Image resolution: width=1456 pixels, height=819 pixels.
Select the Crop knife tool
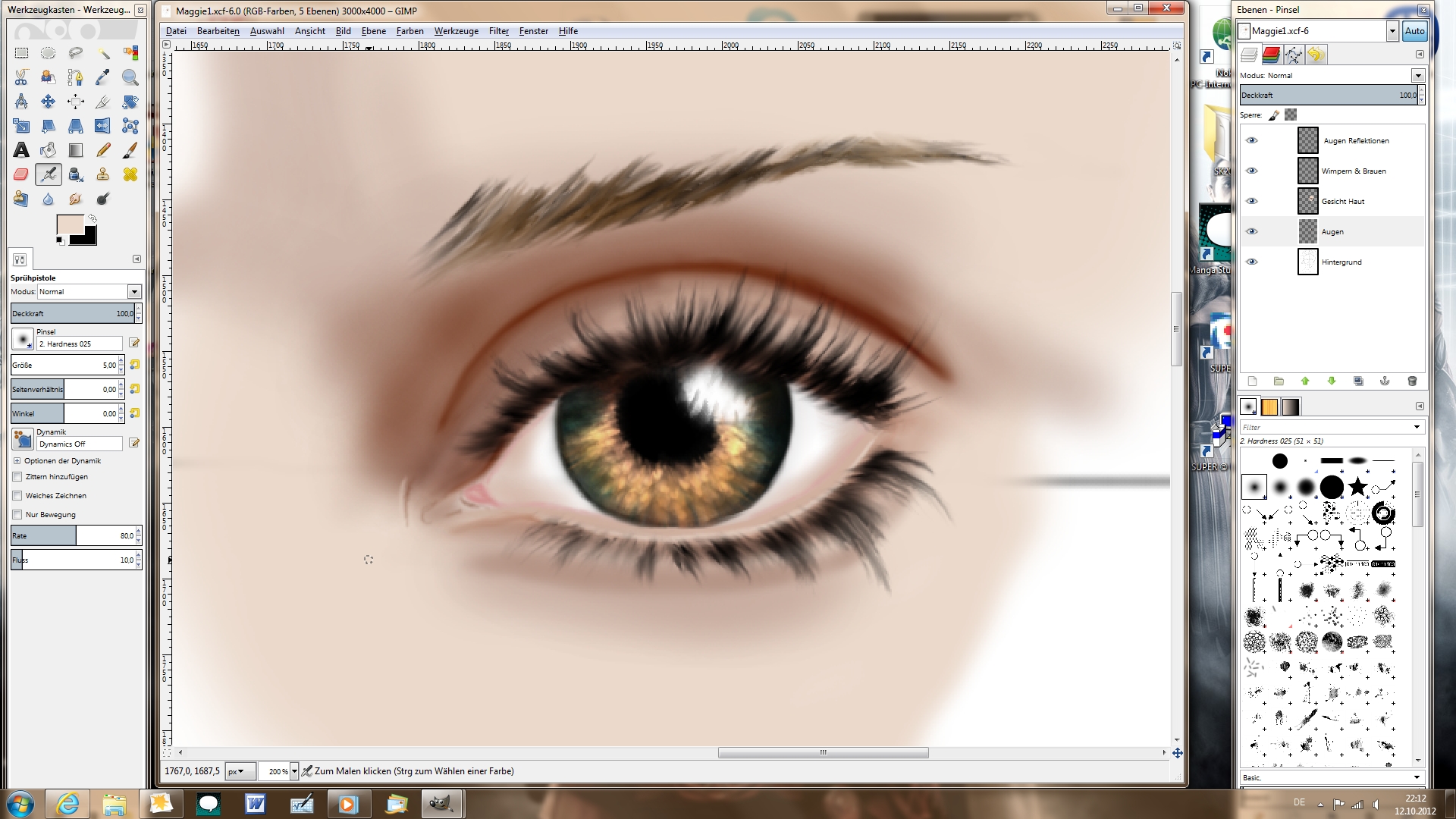click(x=103, y=102)
